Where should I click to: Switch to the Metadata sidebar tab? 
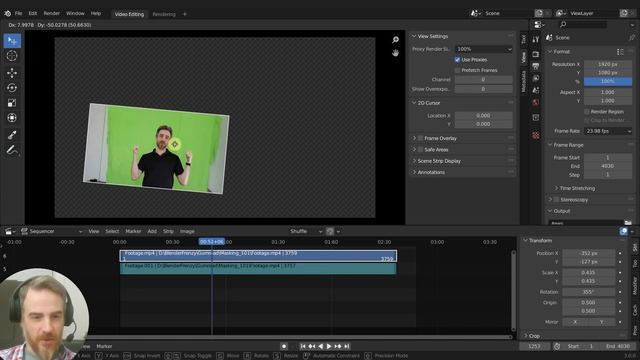(x=524, y=82)
